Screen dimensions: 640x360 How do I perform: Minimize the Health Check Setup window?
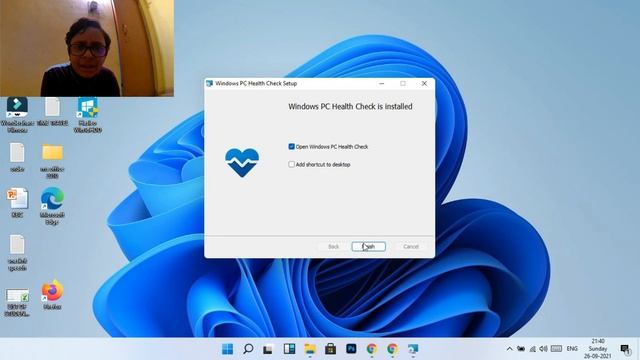382,83
